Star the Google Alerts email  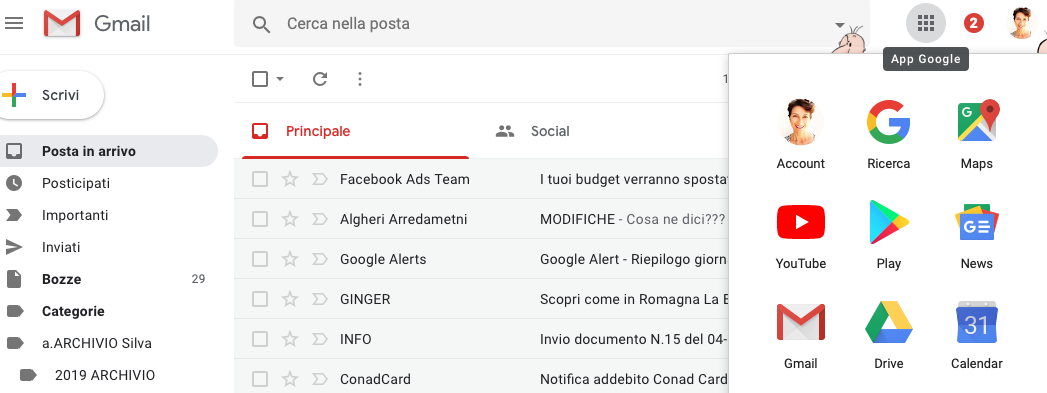[290, 259]
